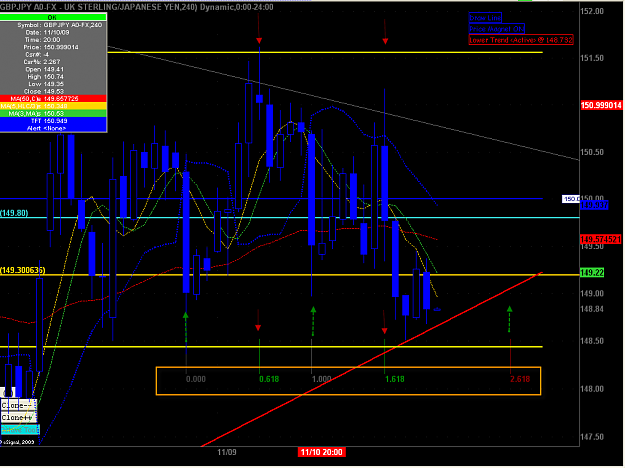Click the blue 149.937 price axis marker
625x468 pixels.
point(594,205)
